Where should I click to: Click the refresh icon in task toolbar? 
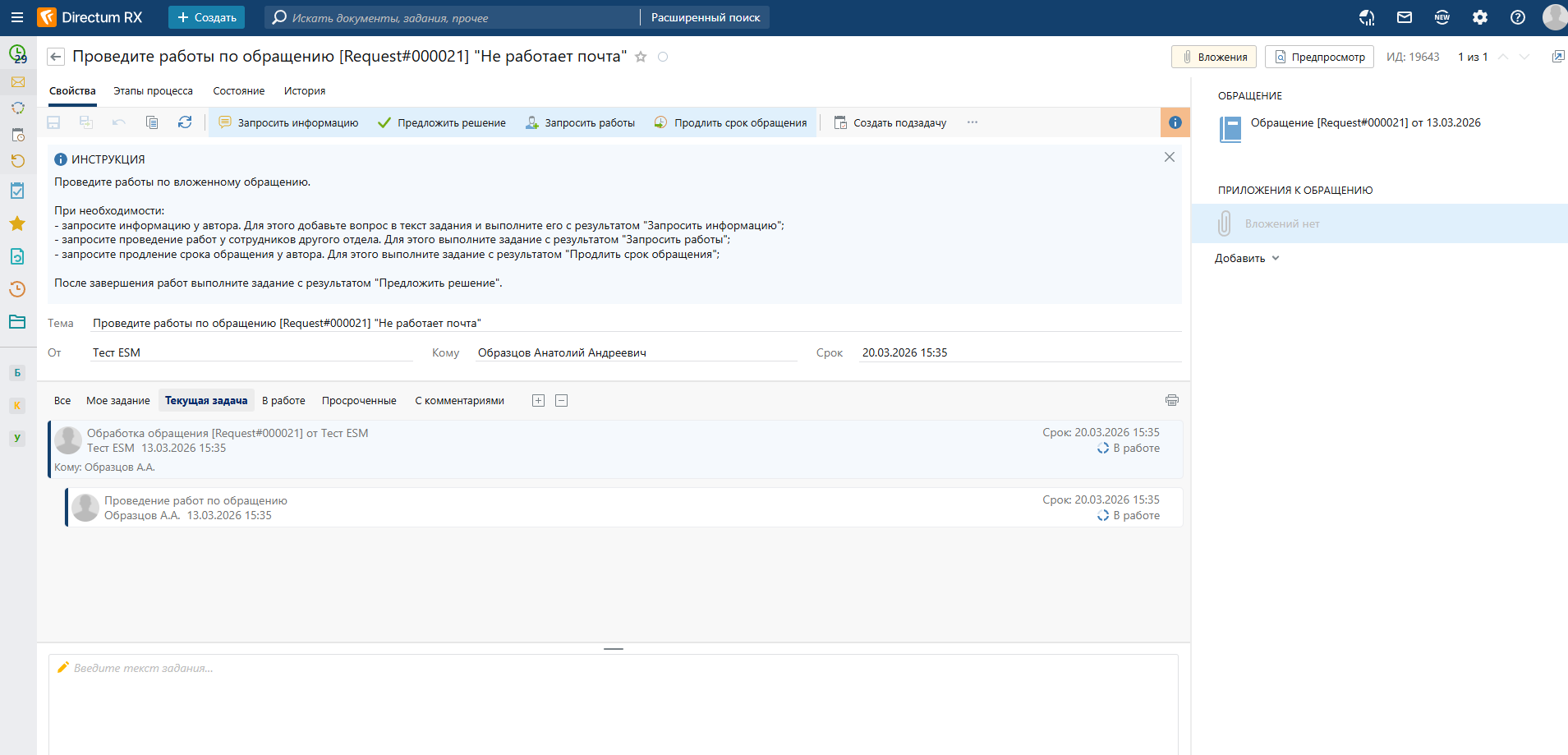[185, 122]
